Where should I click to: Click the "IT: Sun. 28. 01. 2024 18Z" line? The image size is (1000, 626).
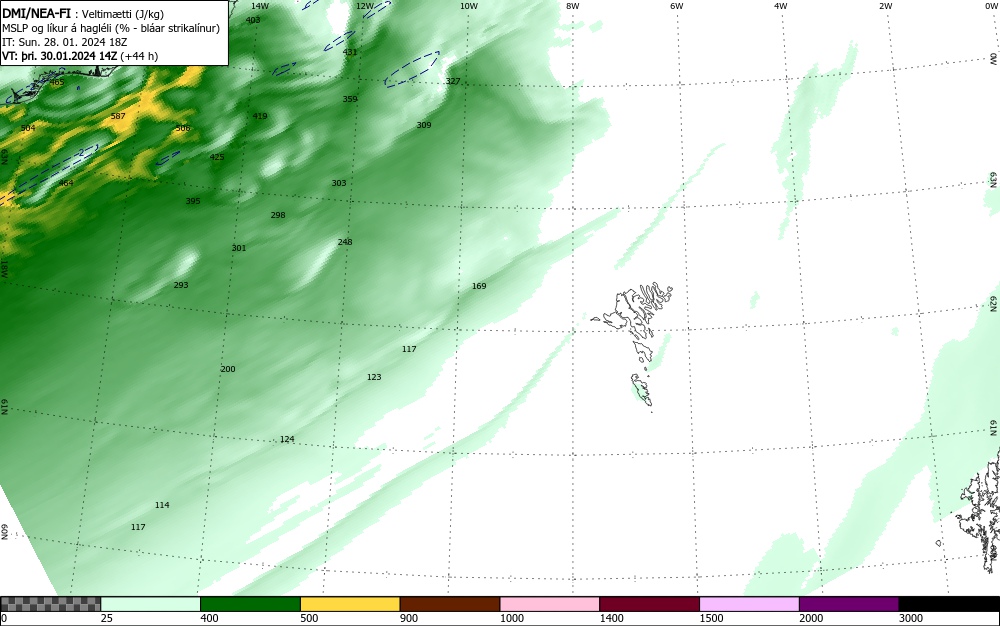click(x=64, y=42)
